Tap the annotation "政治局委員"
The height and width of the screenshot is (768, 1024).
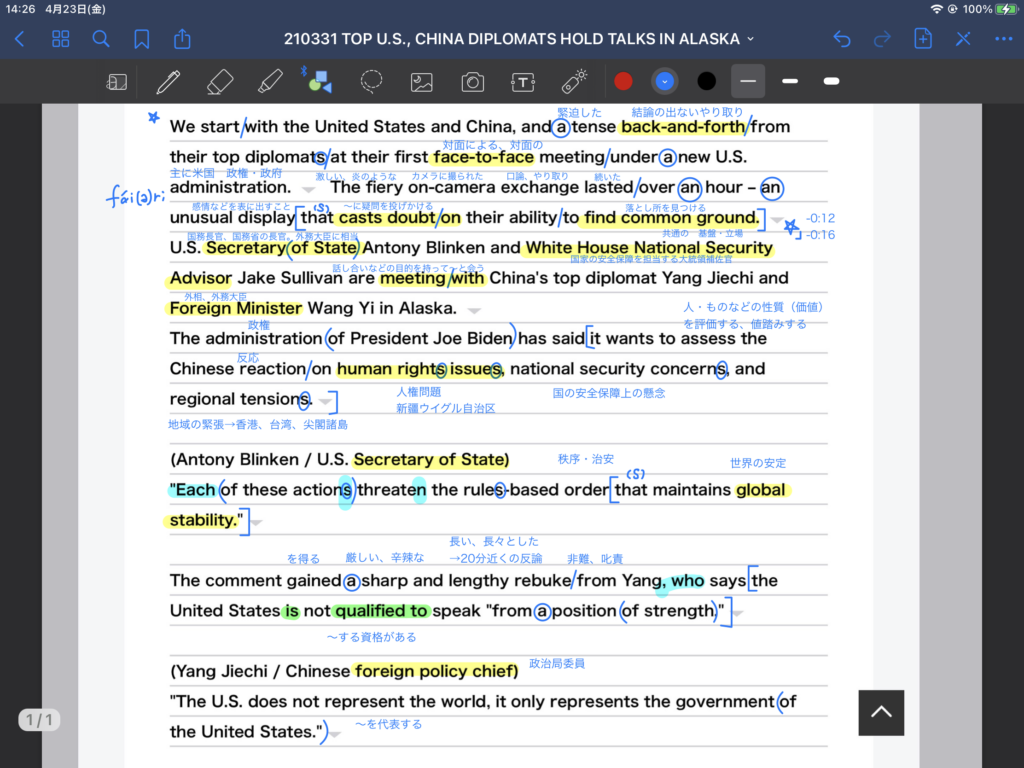point(556,664)
